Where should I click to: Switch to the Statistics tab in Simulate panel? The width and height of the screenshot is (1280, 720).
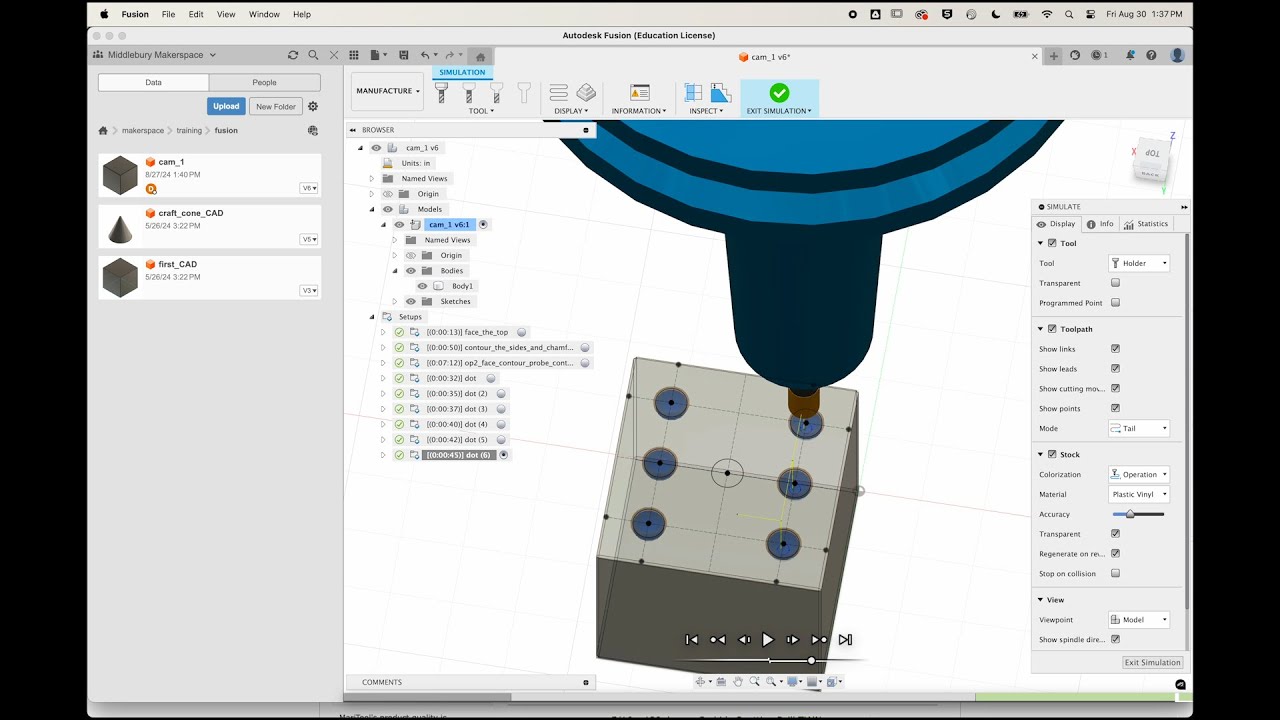pyautogui.click(x=1146, y=224)
